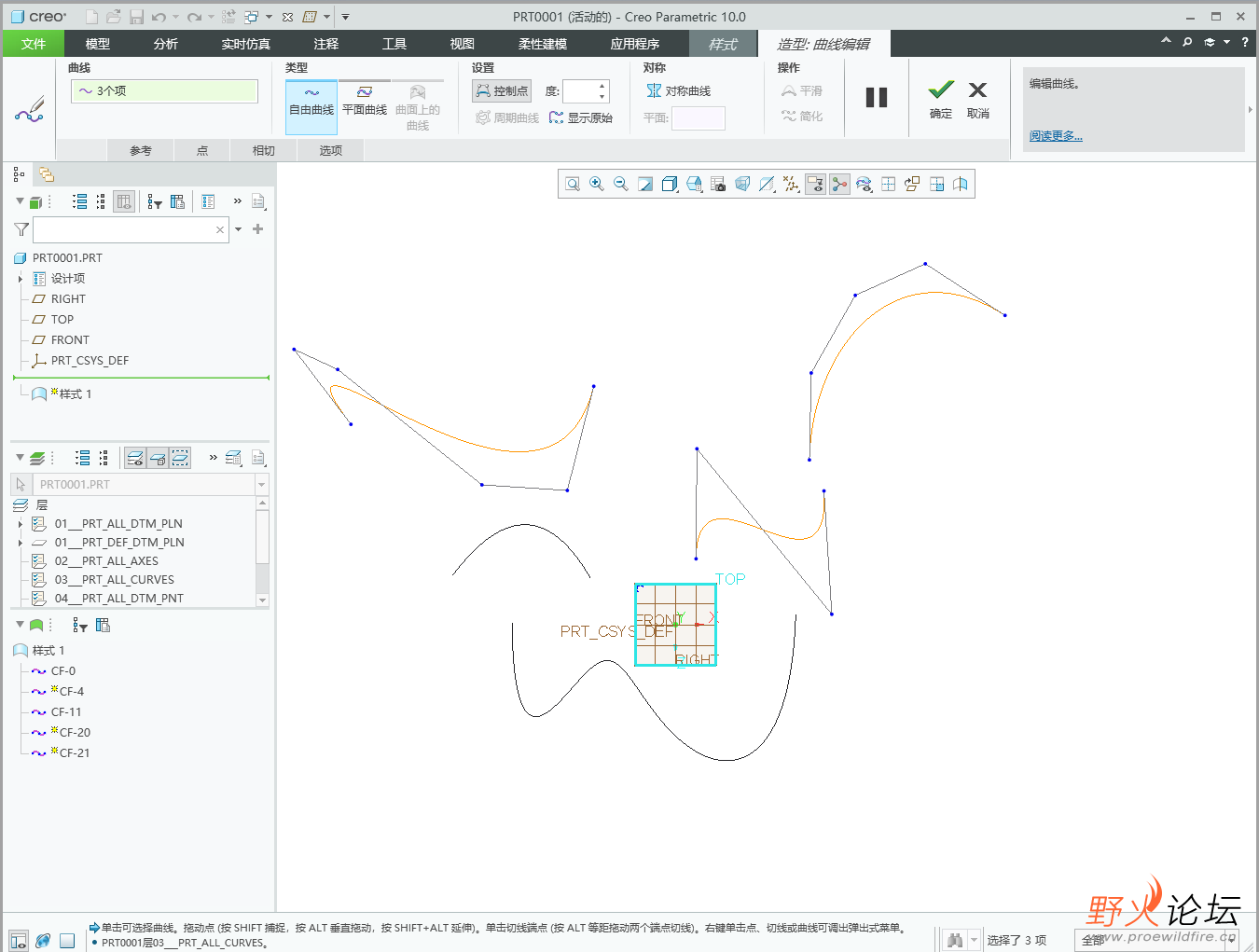Open the 阅读更多... link
Screen dimensions: 1259x952
(1056, 136)
